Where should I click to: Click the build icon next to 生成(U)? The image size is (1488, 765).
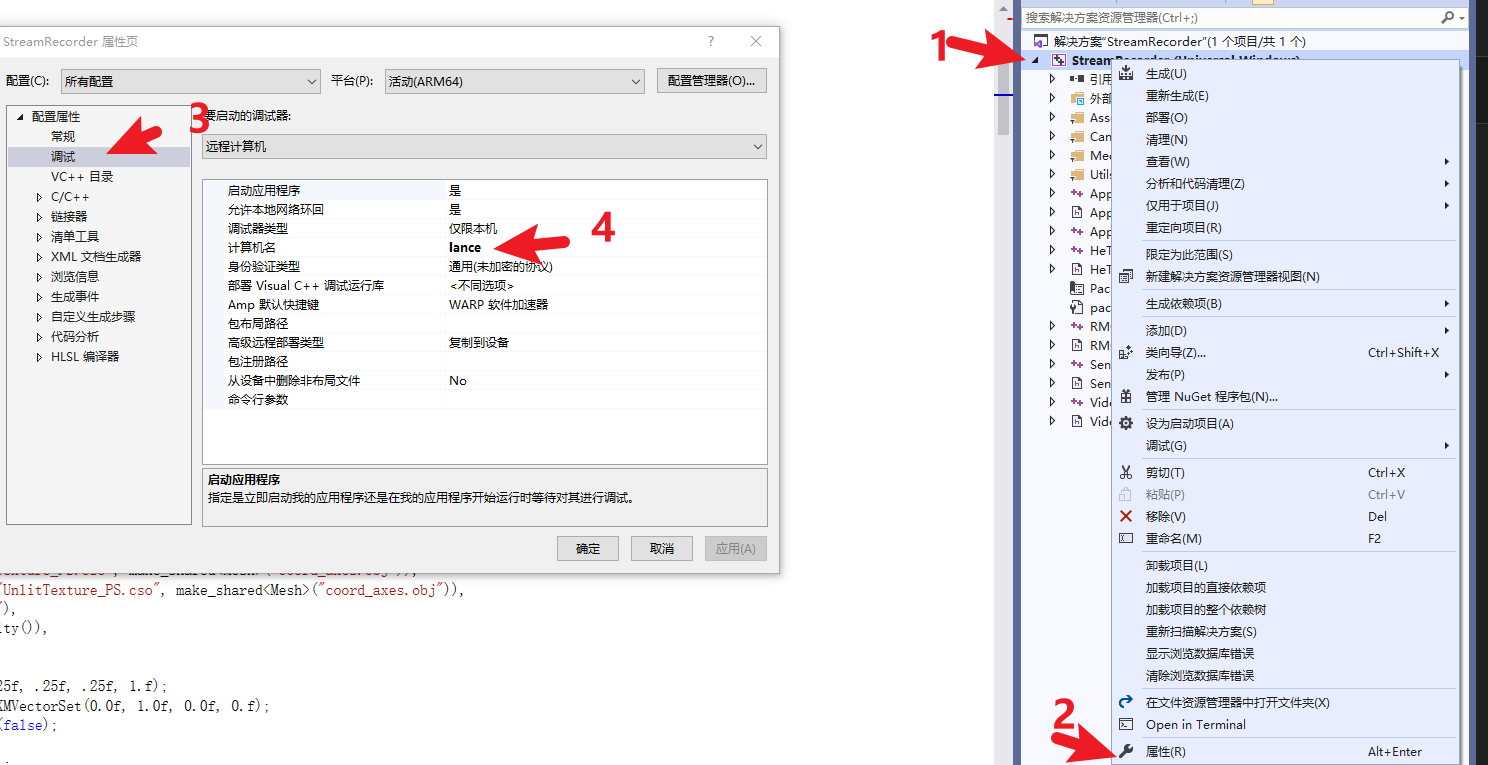(x=1126, y=74)
